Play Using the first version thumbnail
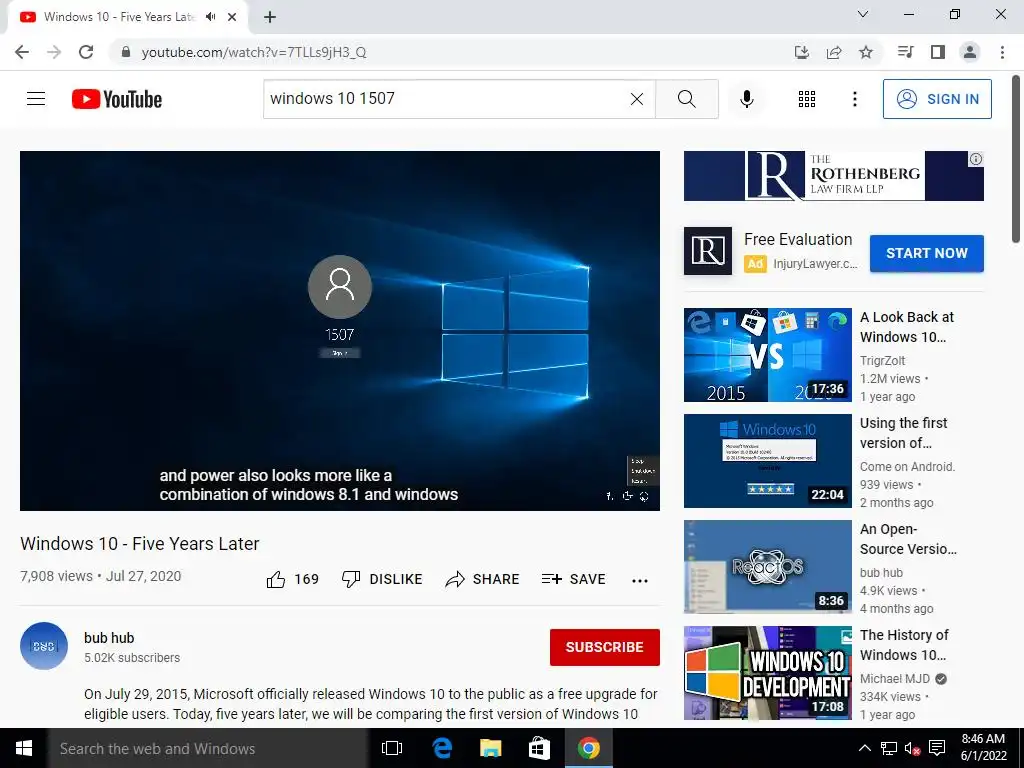 [x=767, y=460]
